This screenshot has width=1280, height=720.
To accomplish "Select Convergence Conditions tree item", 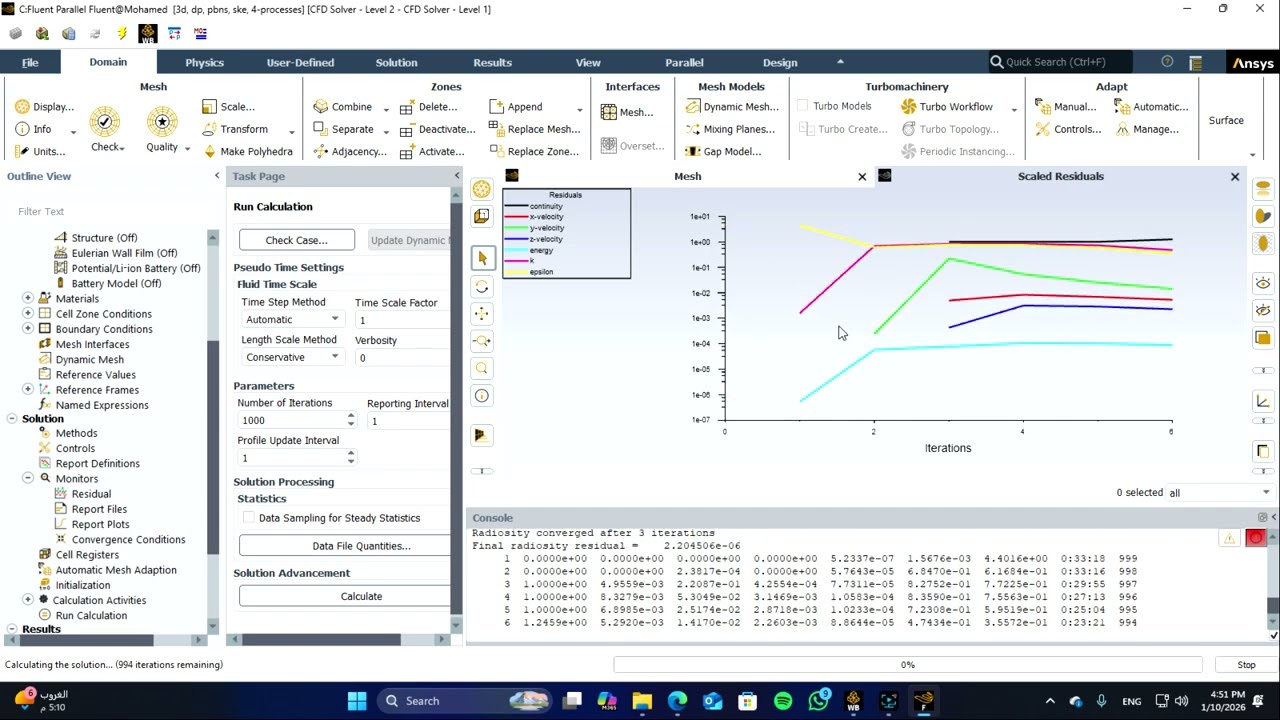I will click(128, 540).
